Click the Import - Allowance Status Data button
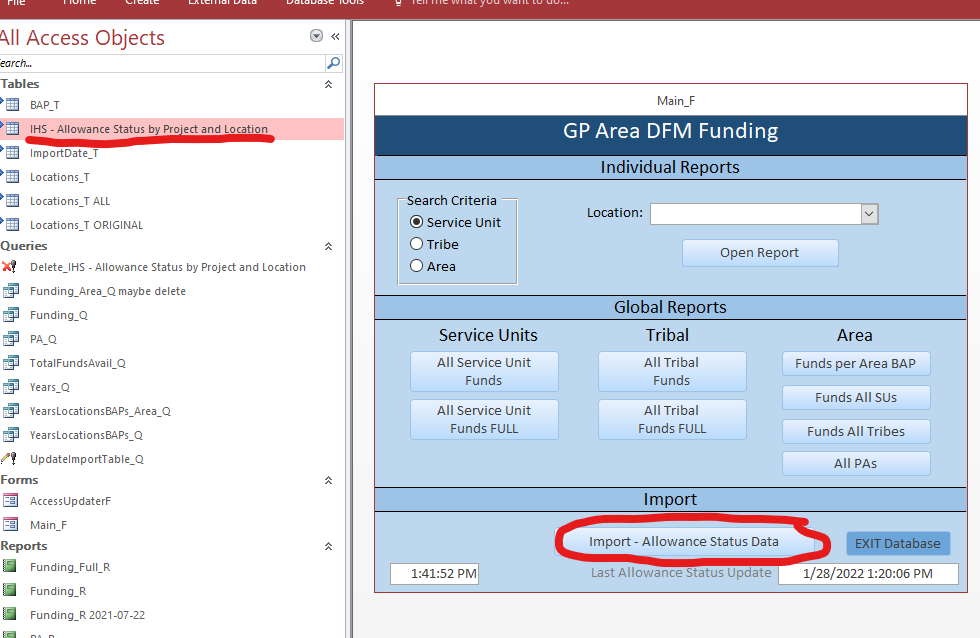The height and width of the screenshot is (638, 980). pyautogui.click(x=683, y=542)
